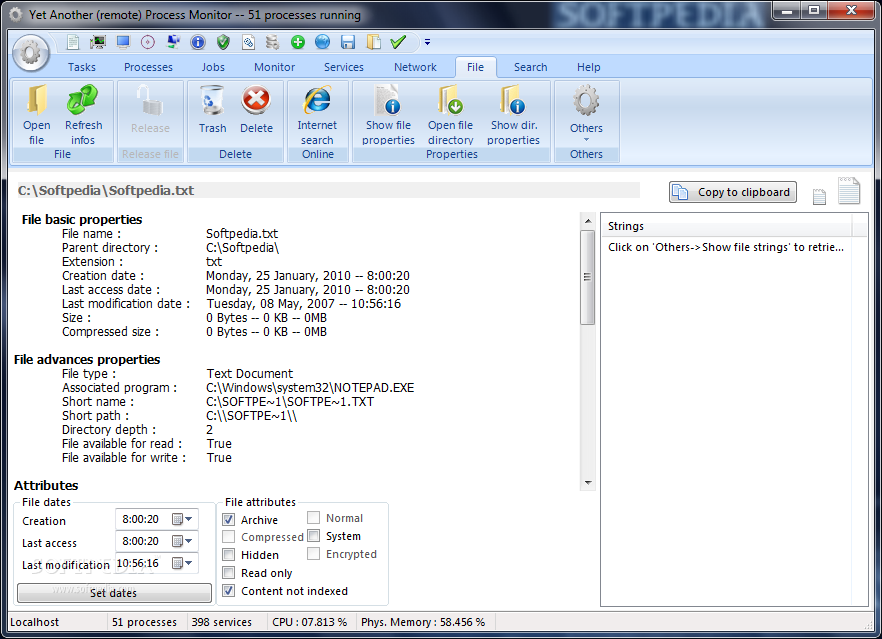
Task: Click the large page icon at top right
Action: [849, 190]
